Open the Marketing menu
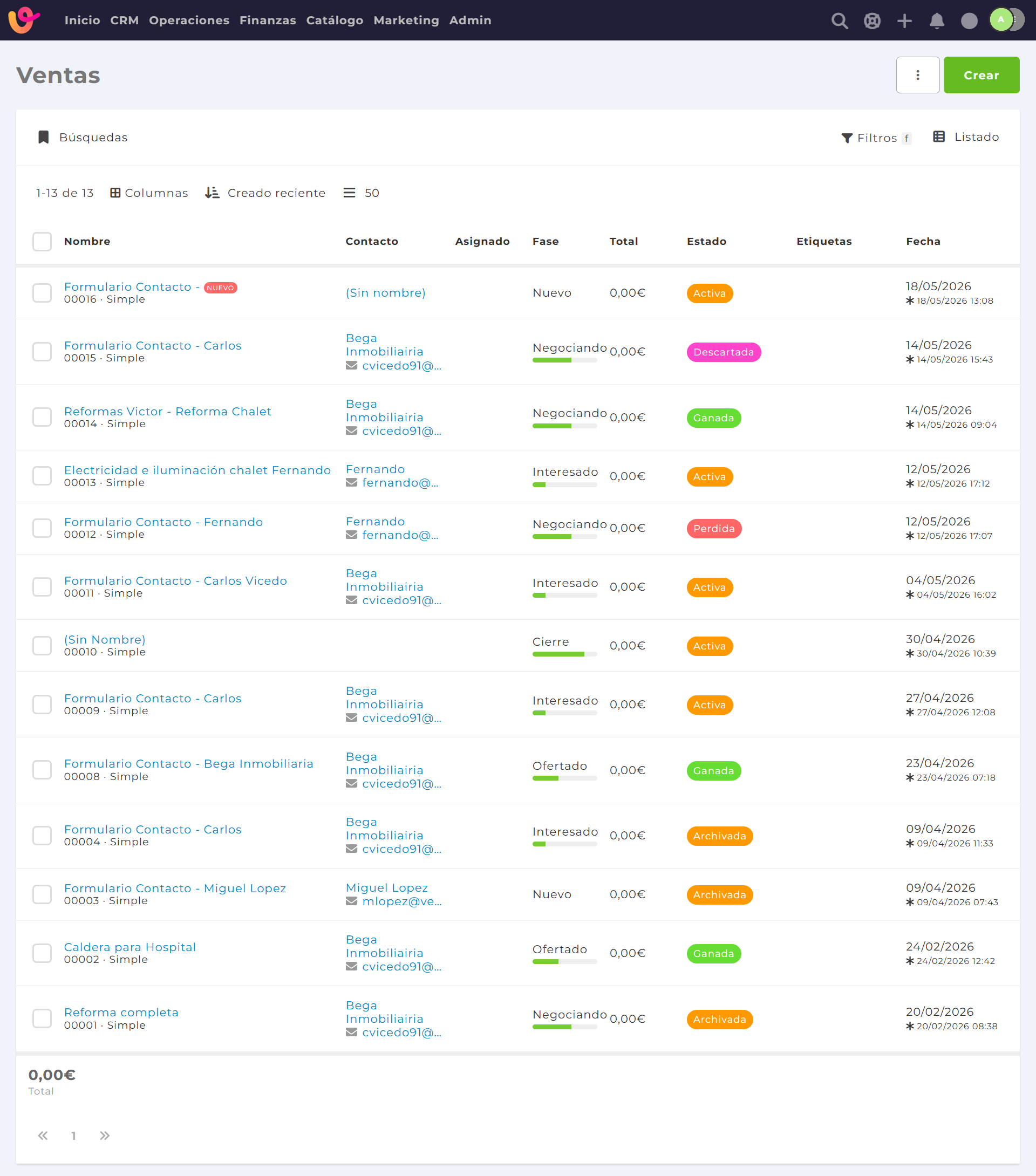The height and width of the screenshot is (1176, 1036). (x=406, y=20)
